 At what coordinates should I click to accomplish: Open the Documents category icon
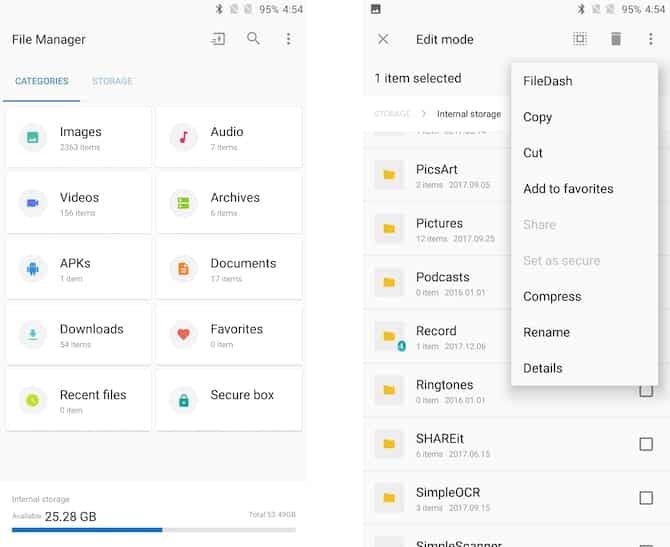coord(183,269)
